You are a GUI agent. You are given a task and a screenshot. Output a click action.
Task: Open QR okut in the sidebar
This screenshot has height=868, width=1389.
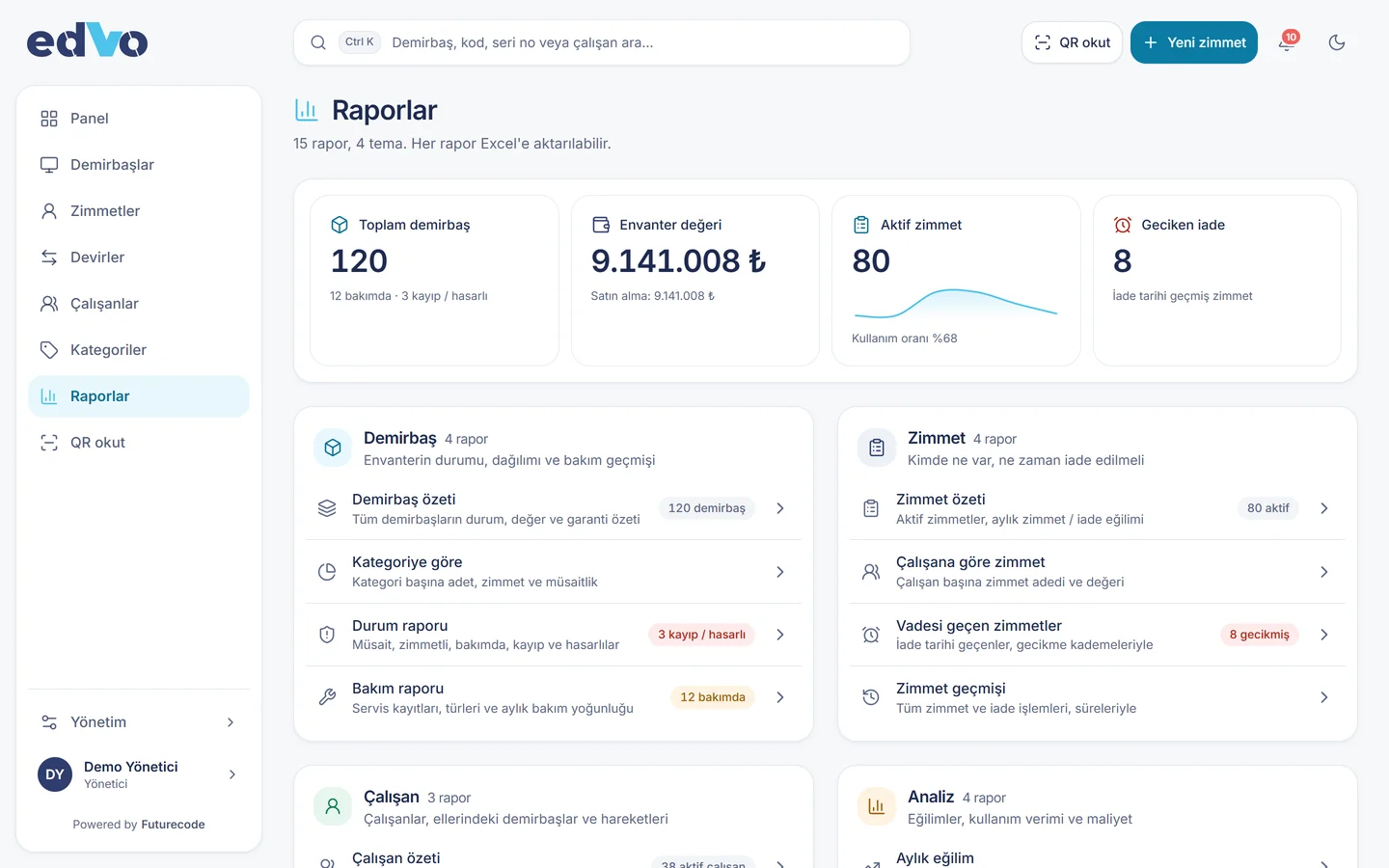click(x=139, y=443)
